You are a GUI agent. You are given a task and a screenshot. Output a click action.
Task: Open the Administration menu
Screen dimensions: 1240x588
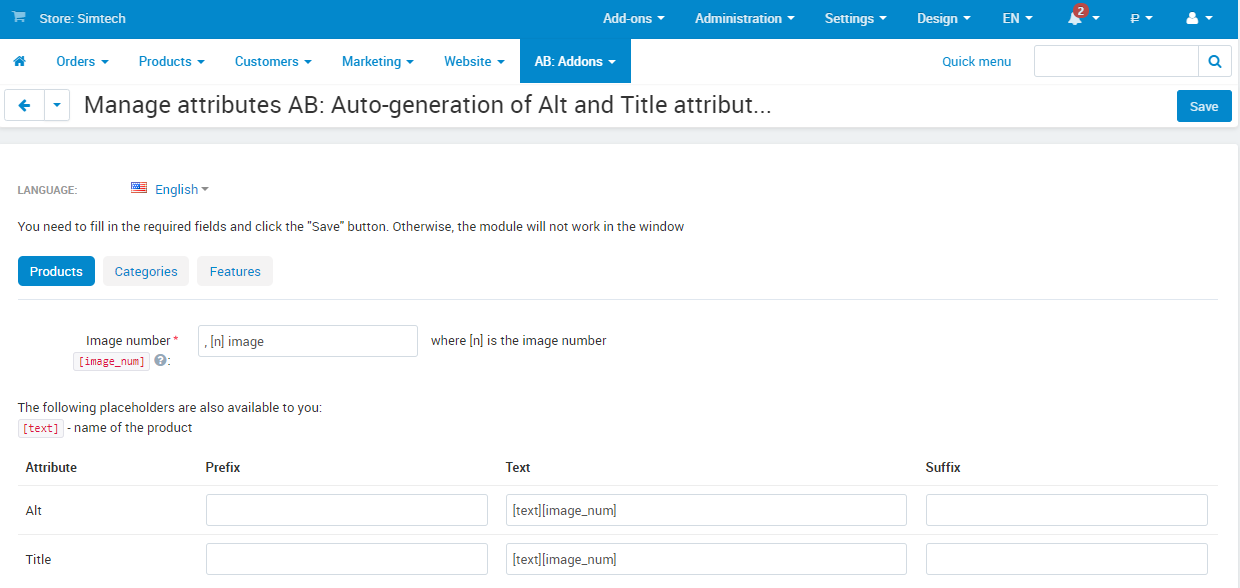pyautogui.click(x=744, y=18)
